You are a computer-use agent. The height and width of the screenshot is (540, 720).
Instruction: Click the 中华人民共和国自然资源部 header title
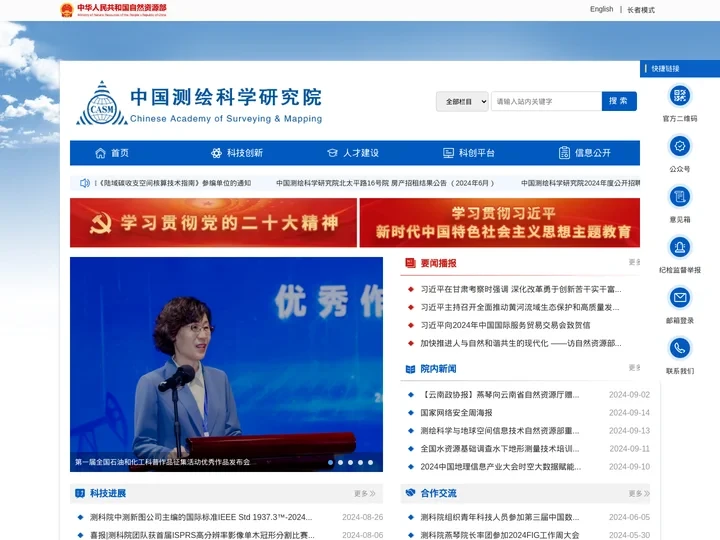click(x=122, y=7)
